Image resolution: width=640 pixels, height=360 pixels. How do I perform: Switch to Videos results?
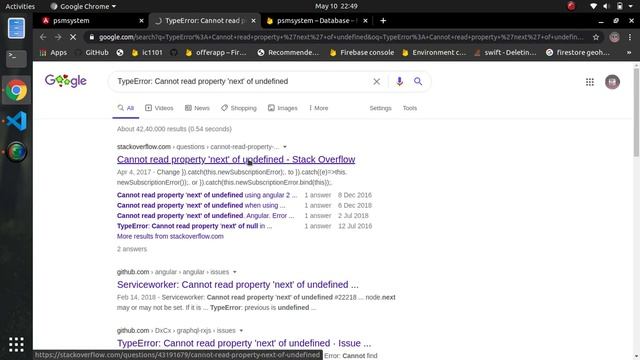click(159, 108)
